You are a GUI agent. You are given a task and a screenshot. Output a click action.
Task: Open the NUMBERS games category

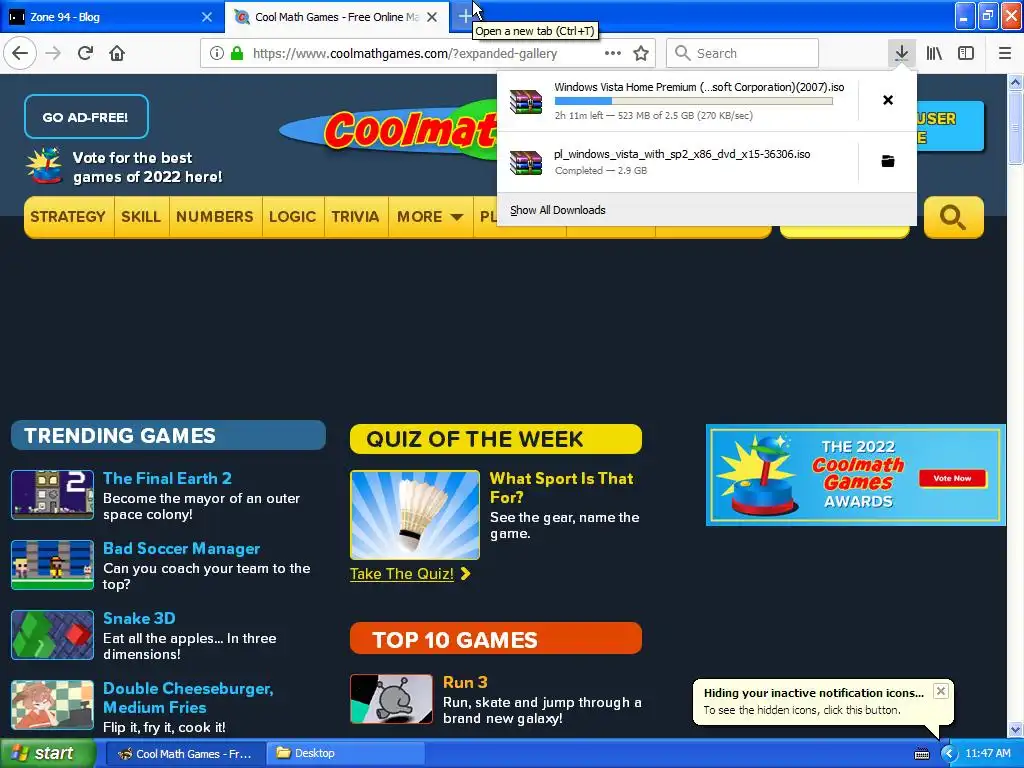coord(214,217)
